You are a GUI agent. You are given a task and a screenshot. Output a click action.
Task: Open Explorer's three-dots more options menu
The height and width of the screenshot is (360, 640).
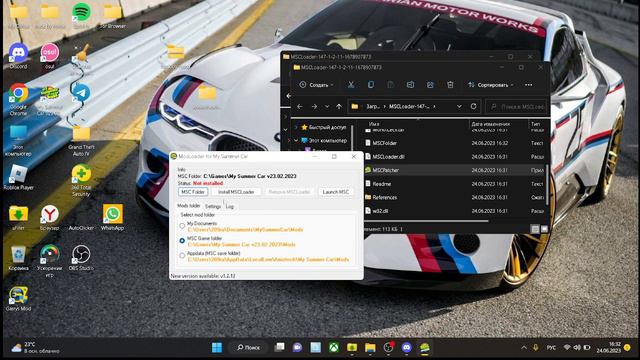529,84
